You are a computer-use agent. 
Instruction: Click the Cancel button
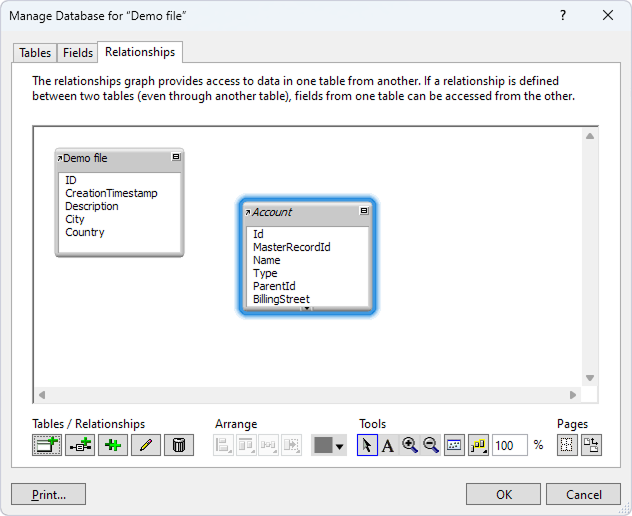point(583,494)
